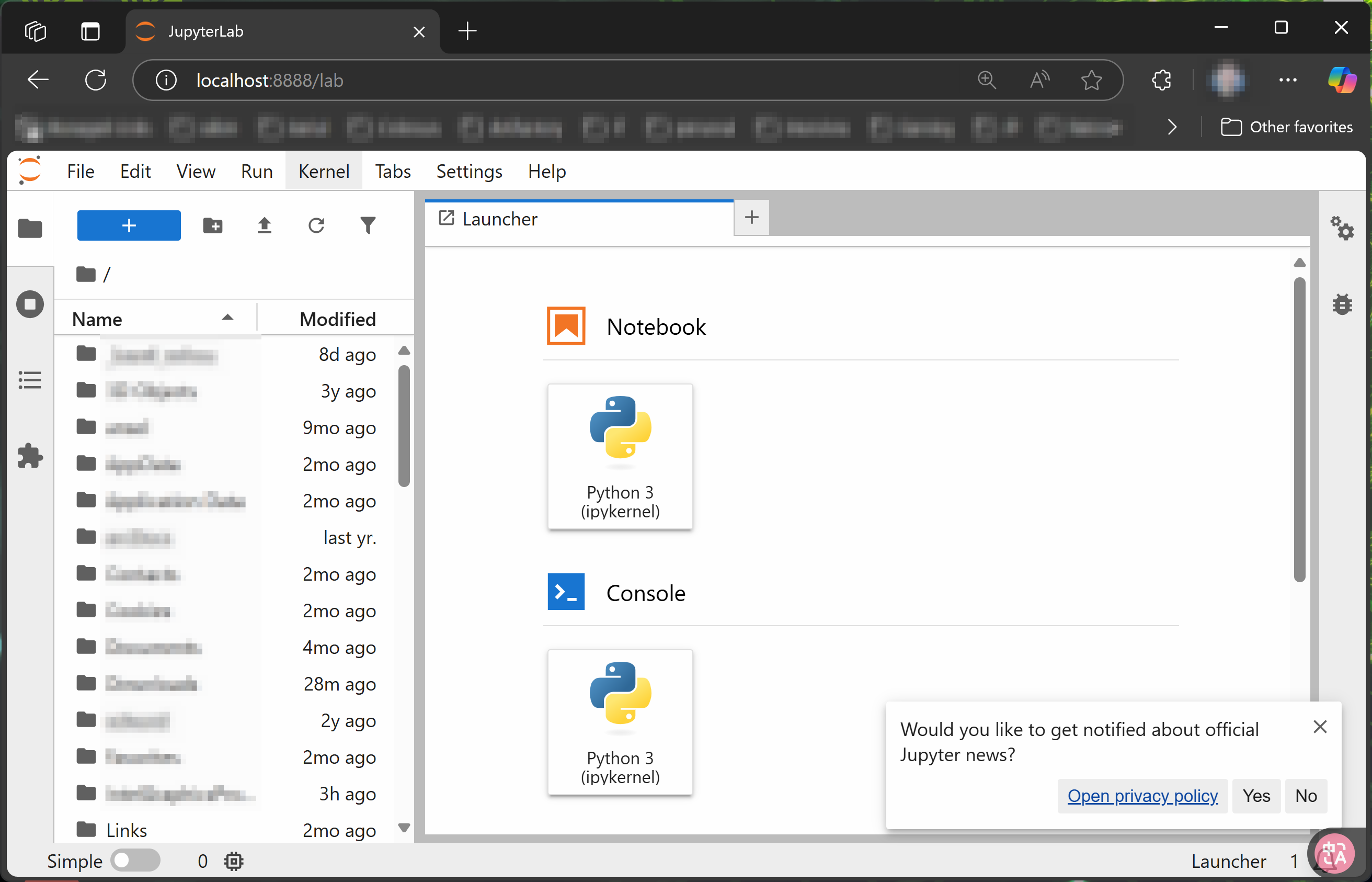This screenshot has height=882, width=1372.
Task: Open the Kernel menu
Action: 324,171
